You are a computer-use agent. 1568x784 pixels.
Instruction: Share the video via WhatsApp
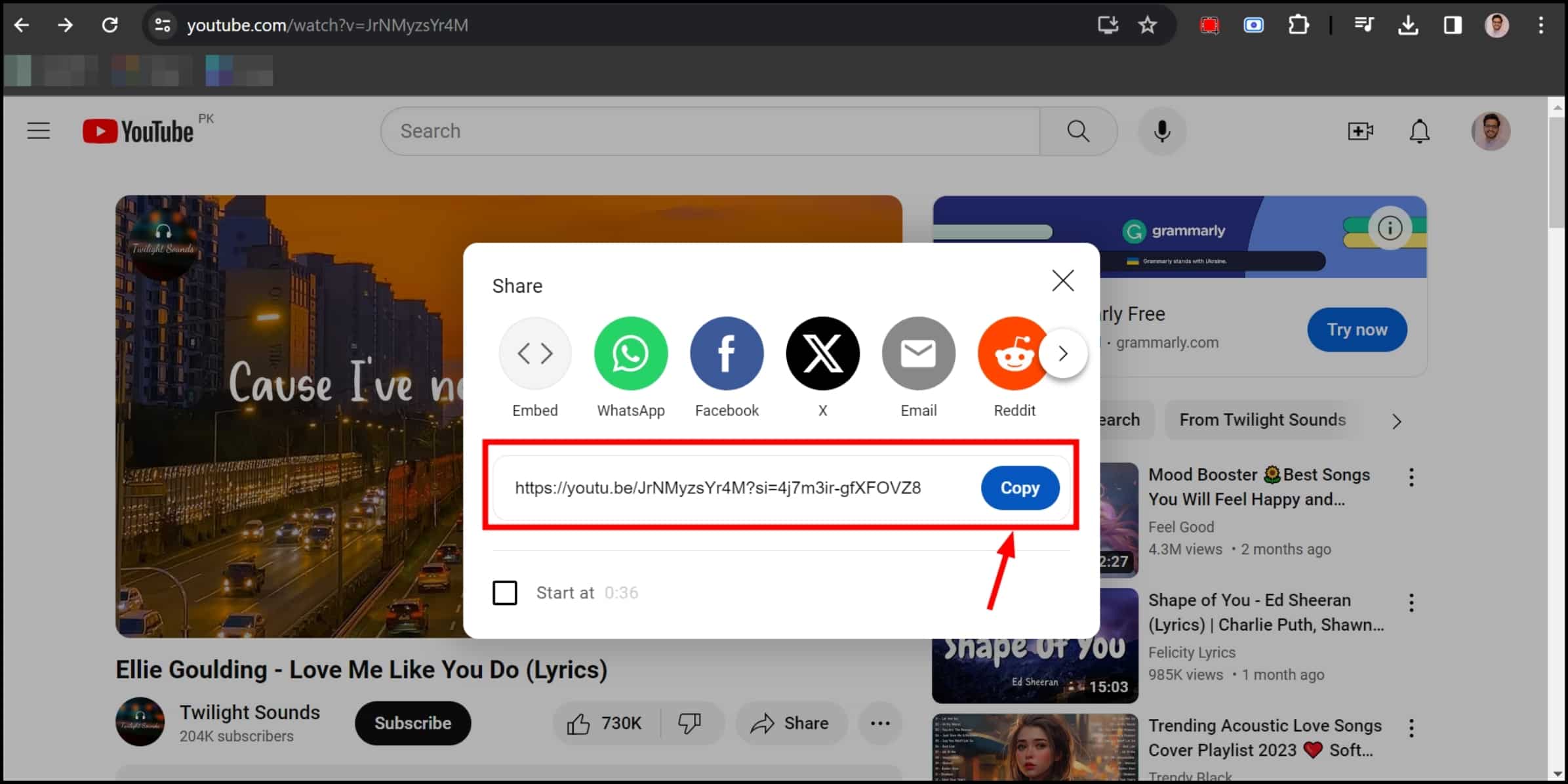coord(630,354)
